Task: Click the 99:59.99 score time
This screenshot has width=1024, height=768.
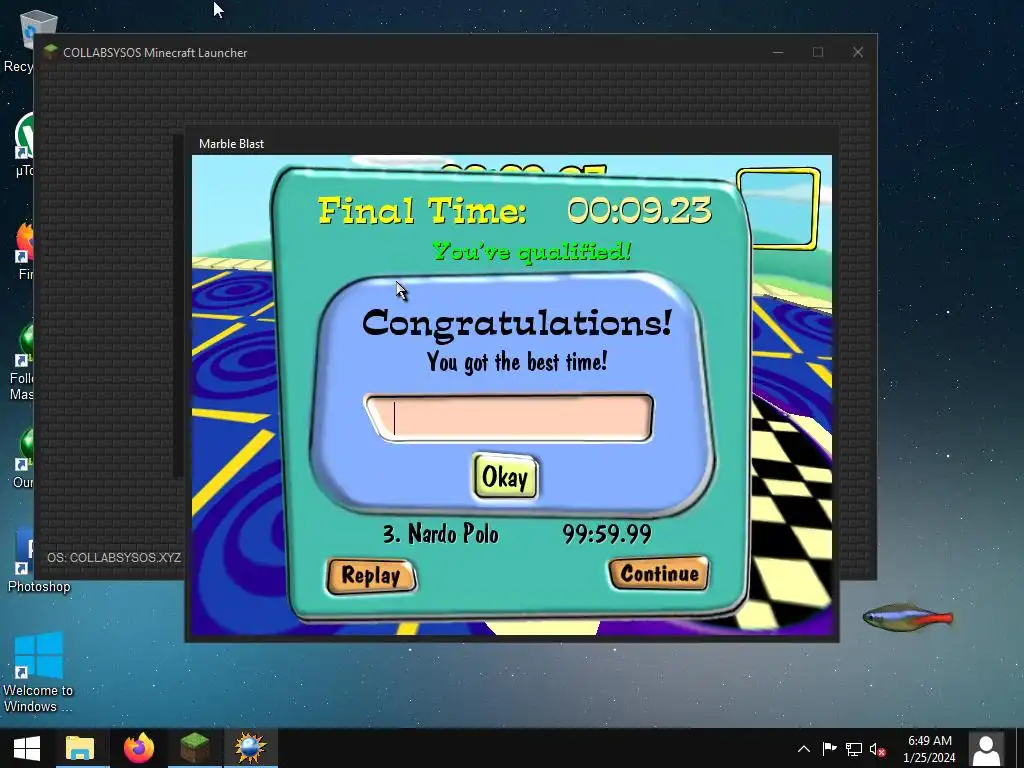Action: coord(607,534)
